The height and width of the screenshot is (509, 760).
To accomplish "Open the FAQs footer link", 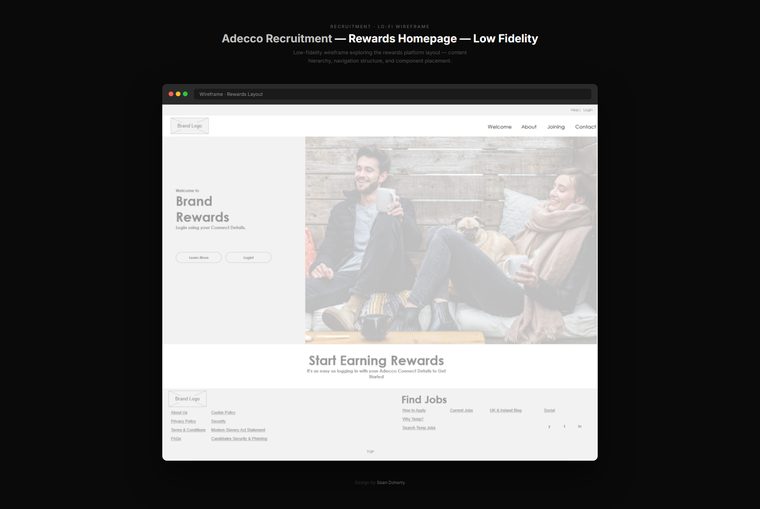I will pos(176,439).
